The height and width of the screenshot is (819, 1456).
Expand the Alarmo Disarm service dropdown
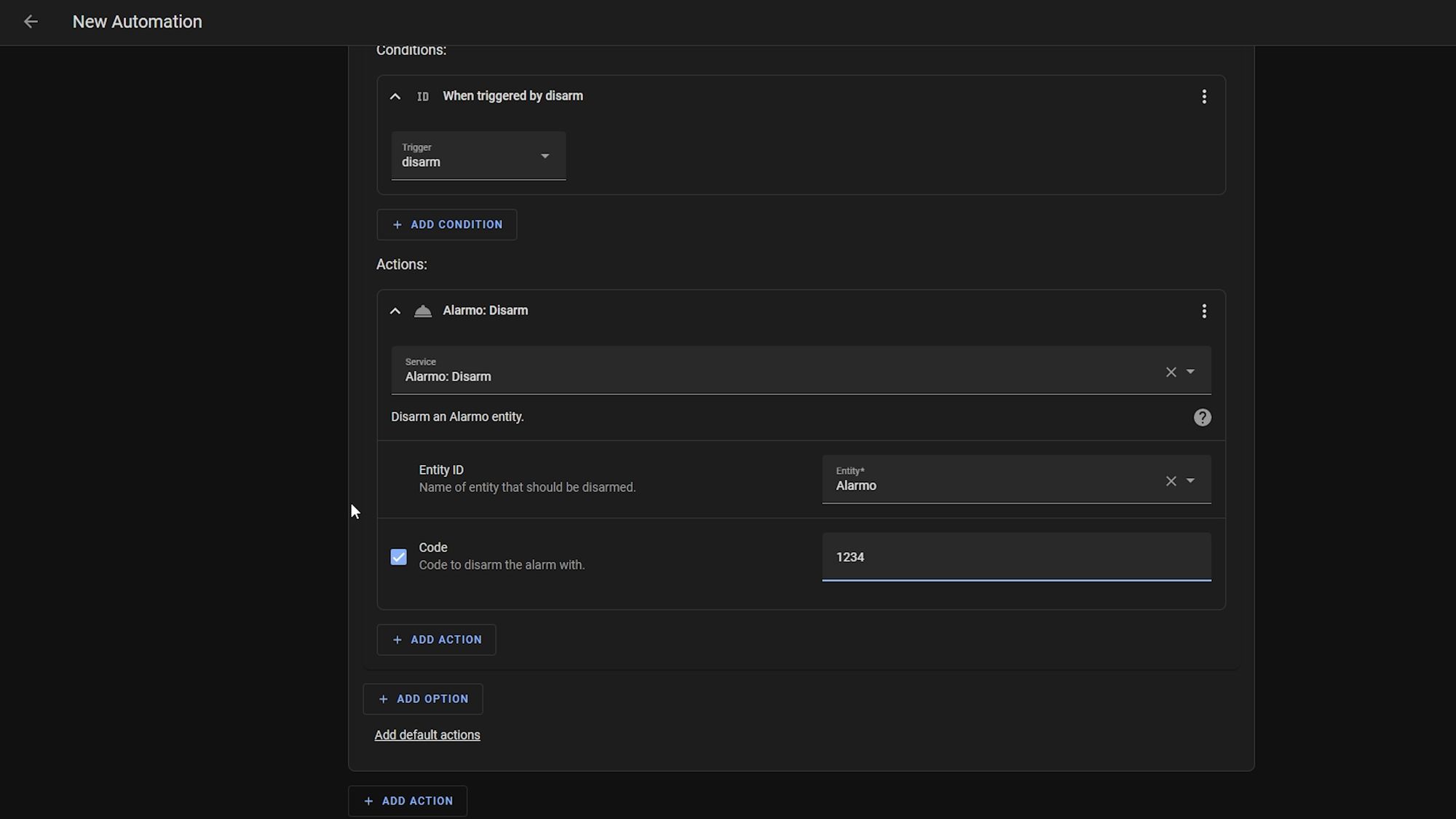[x=1191, y=371]
